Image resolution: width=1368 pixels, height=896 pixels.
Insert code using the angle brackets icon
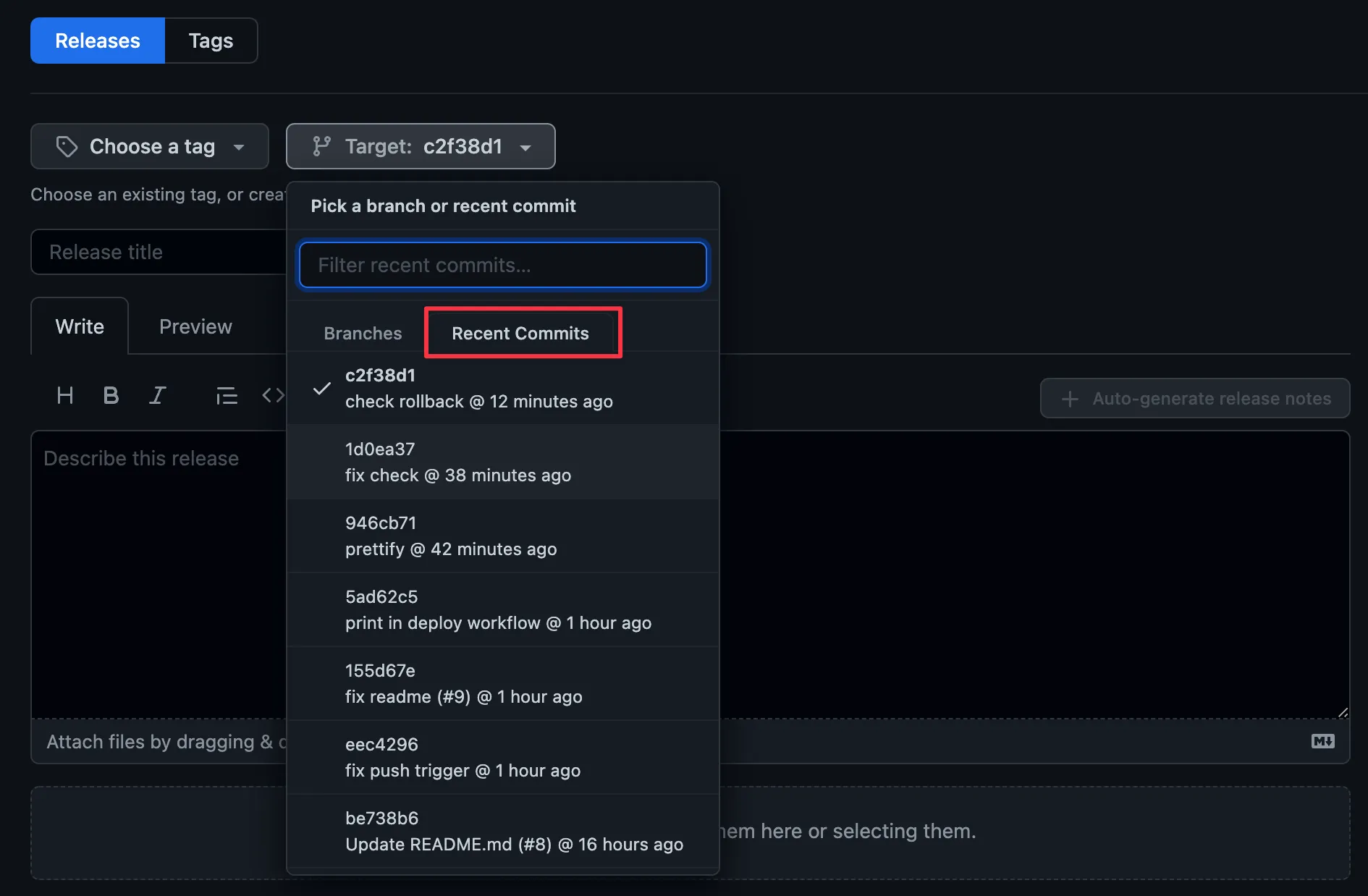coord(273,395)
